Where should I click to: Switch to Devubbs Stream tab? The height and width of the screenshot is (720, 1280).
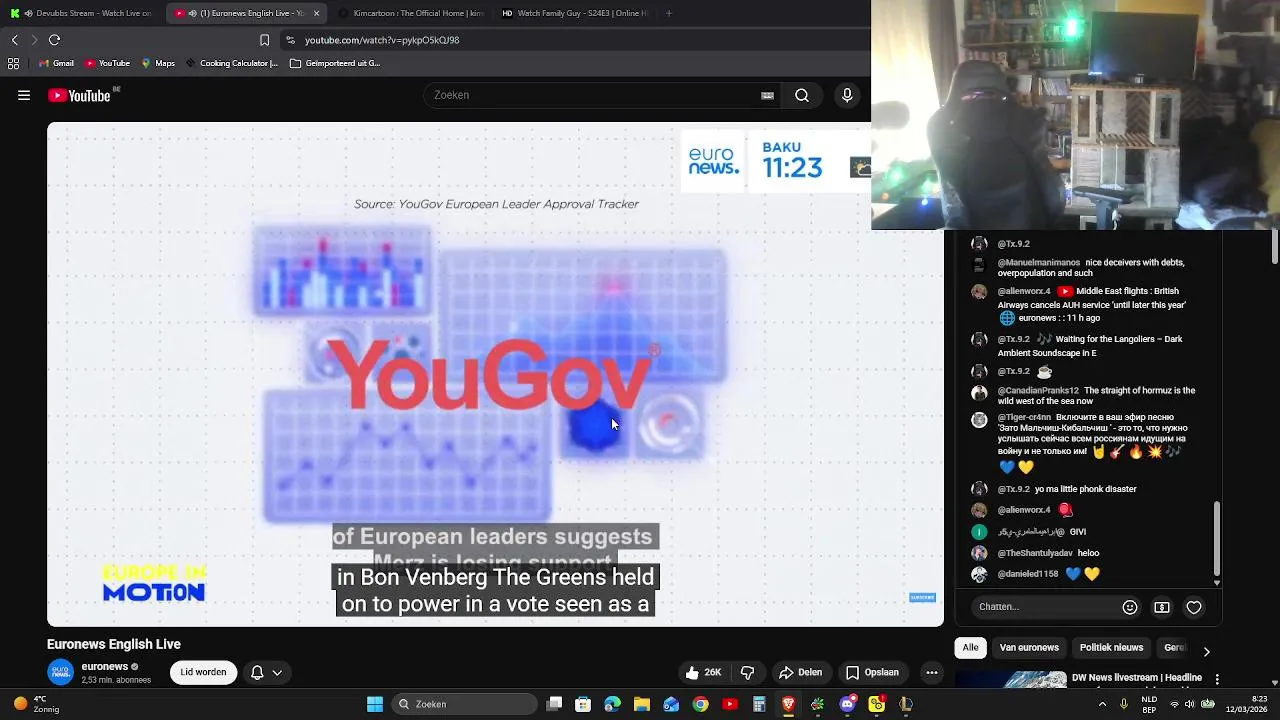tap(82, 13)
